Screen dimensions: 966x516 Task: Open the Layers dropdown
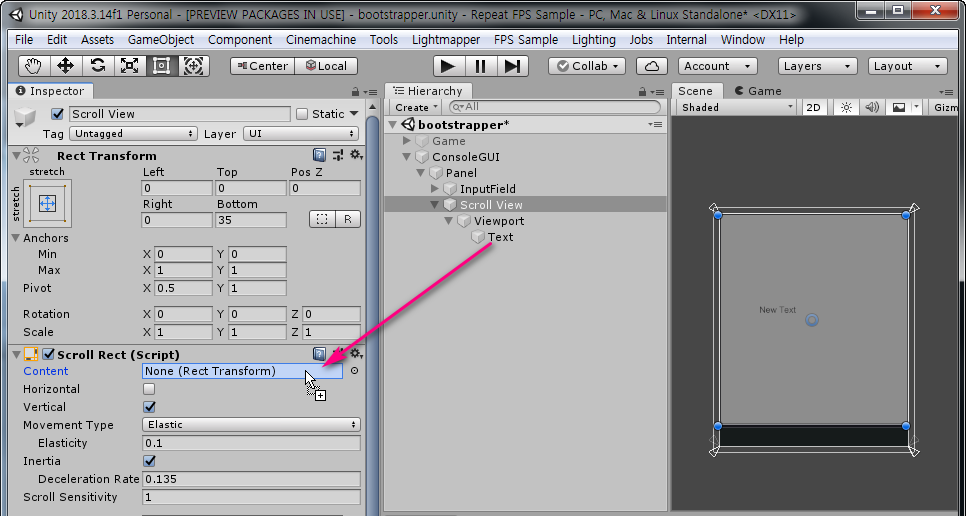coord(817,66)
